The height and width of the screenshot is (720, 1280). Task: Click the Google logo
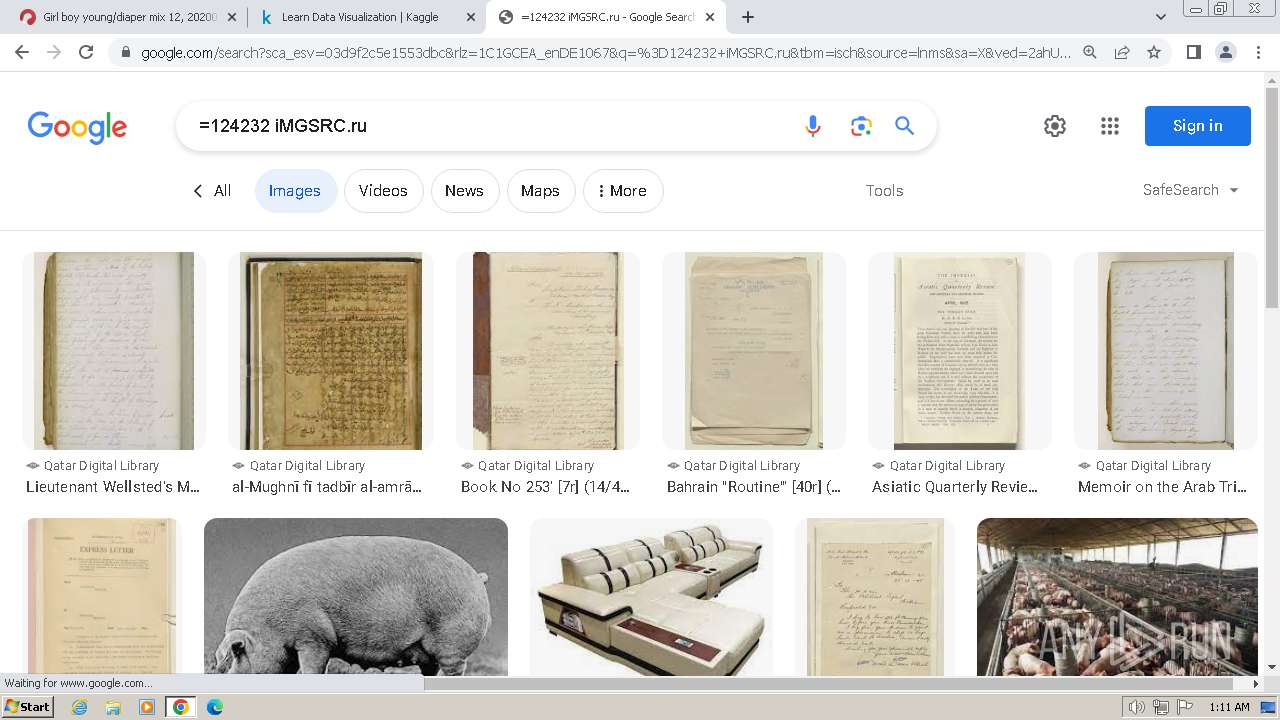coord(77,127)
